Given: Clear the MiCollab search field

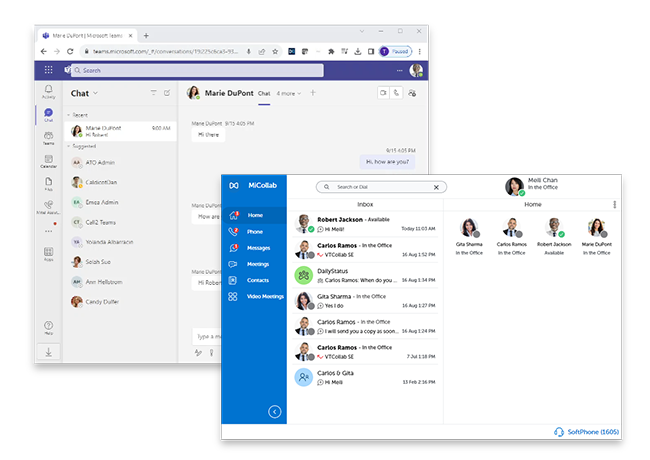Looking at the screenshot, I should [x=436, y=187].
